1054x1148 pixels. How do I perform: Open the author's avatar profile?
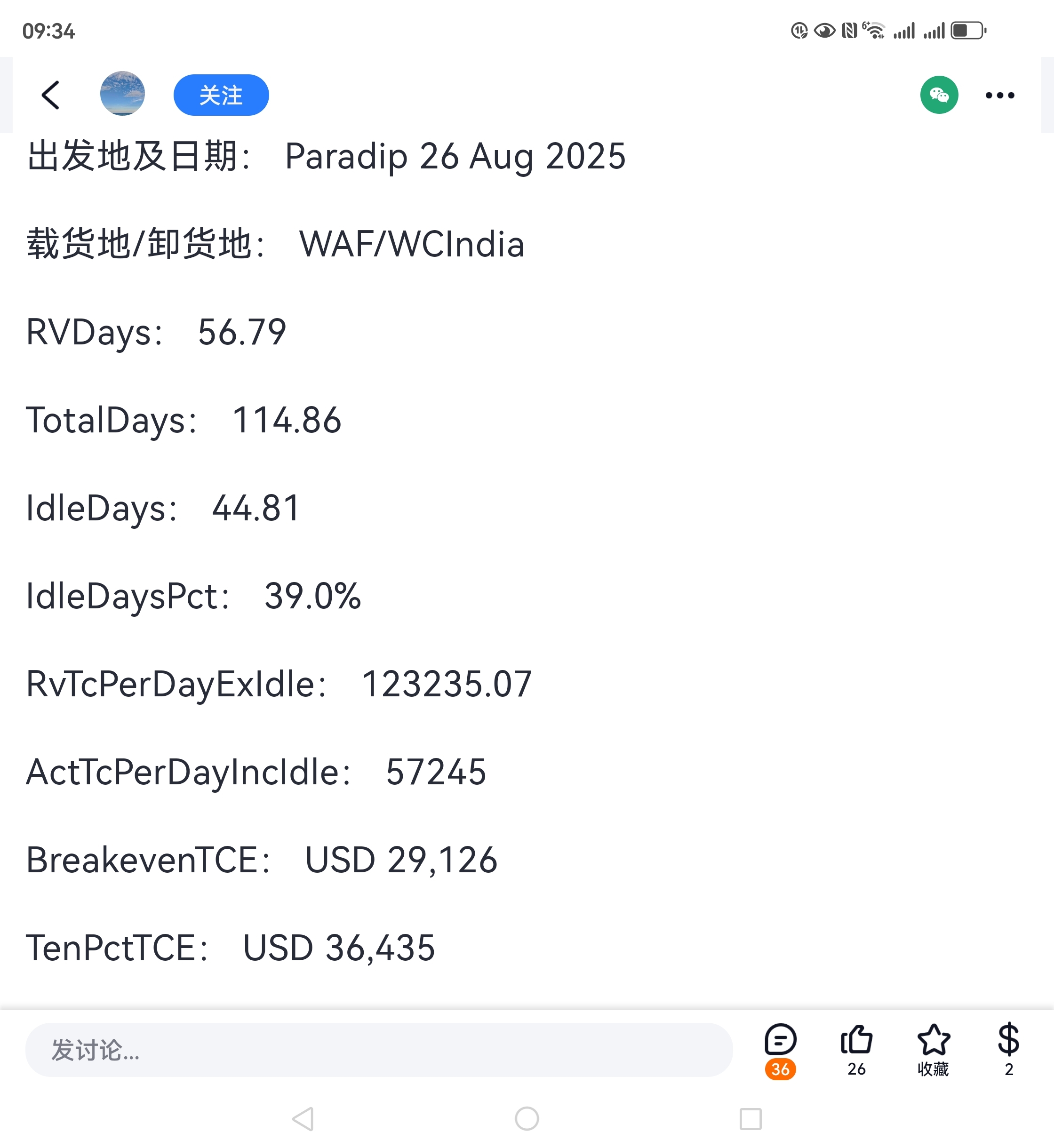(122, 94)
